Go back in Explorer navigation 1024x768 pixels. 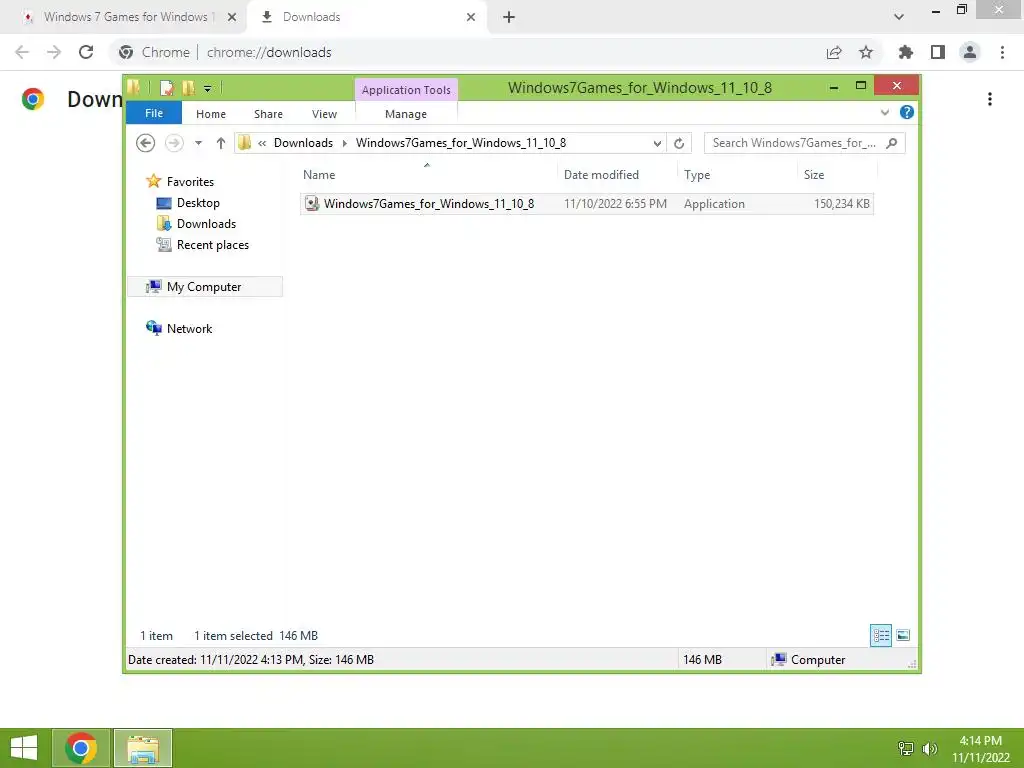click(145, 142)
